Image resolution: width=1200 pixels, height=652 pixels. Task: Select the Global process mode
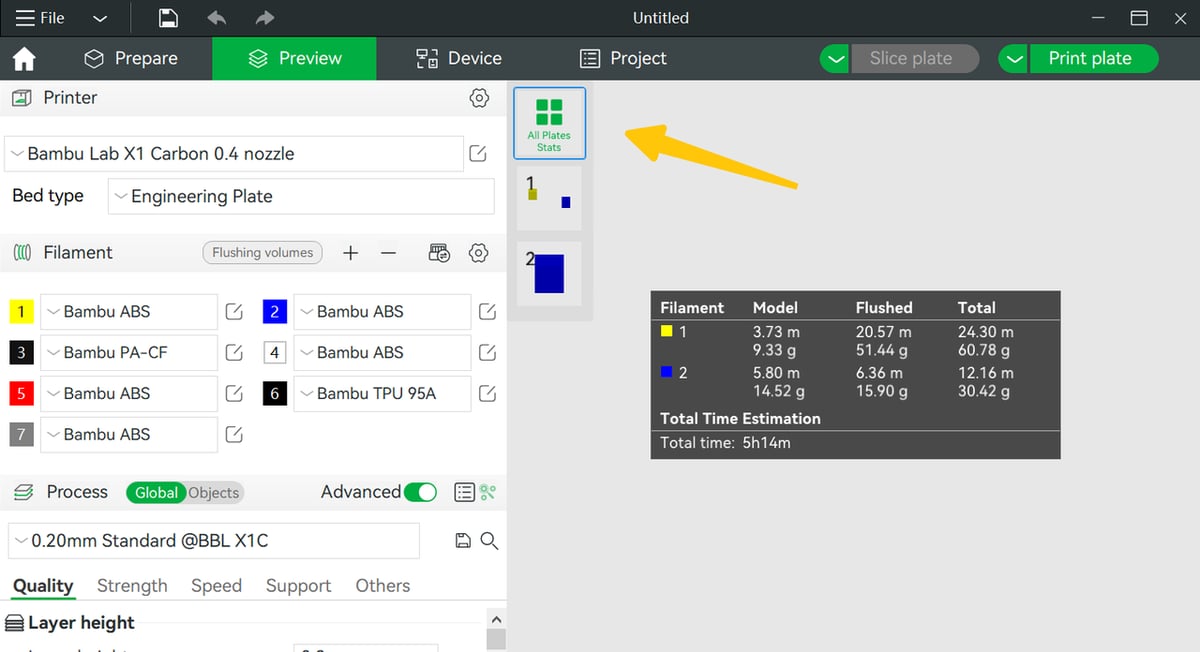pos(156,493)
